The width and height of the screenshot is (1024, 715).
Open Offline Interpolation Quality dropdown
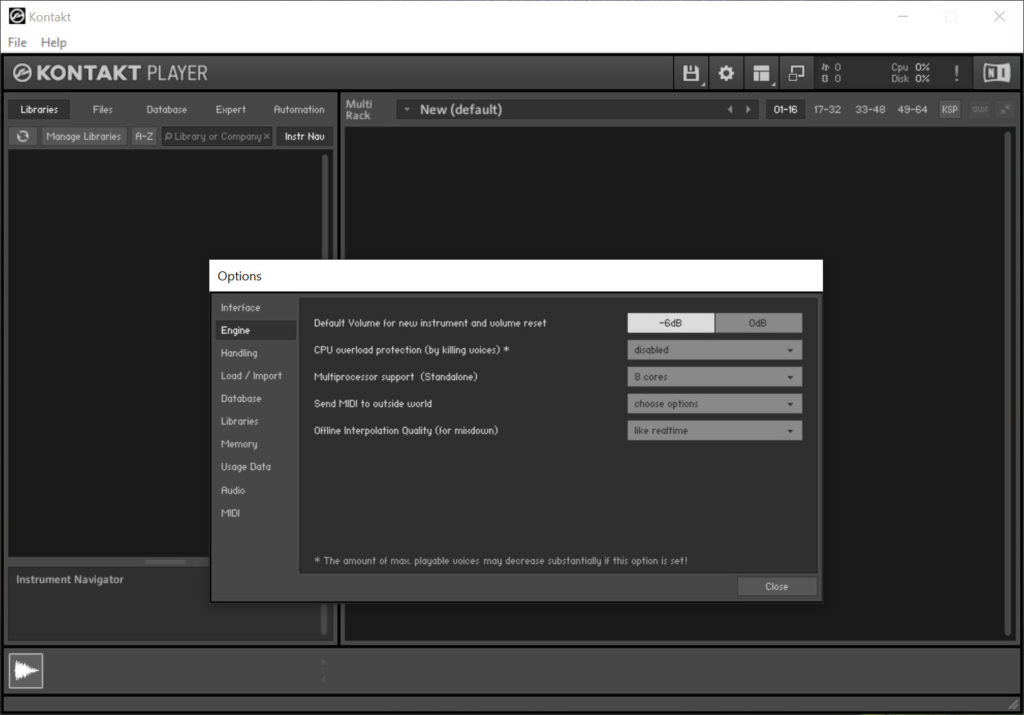714,430
